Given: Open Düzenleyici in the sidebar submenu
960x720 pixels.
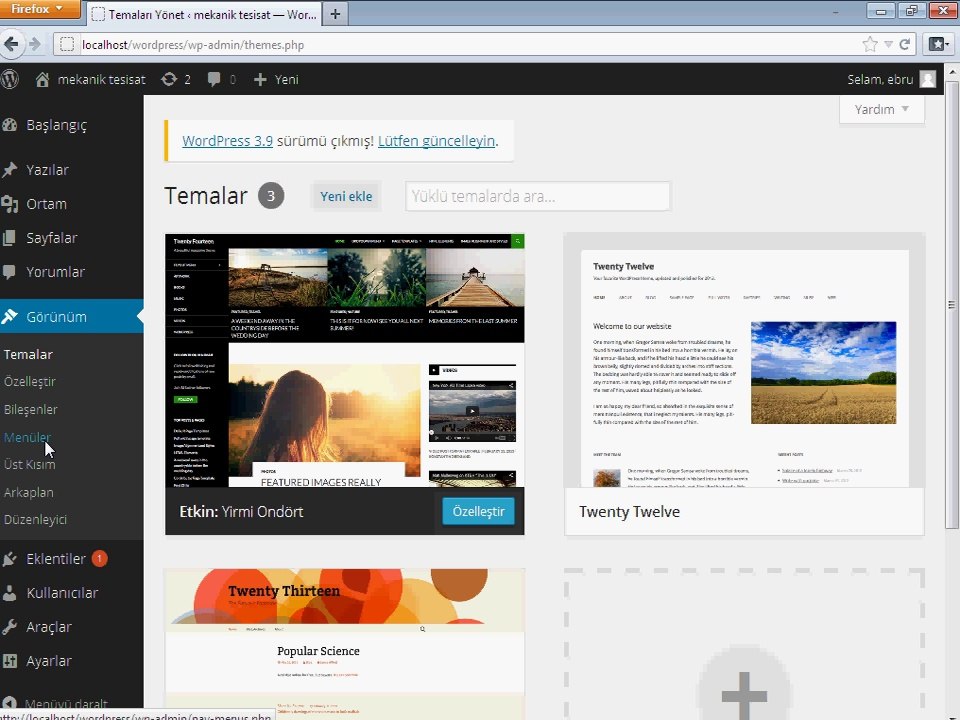Looking at the screenshot, I should point(36,519).
